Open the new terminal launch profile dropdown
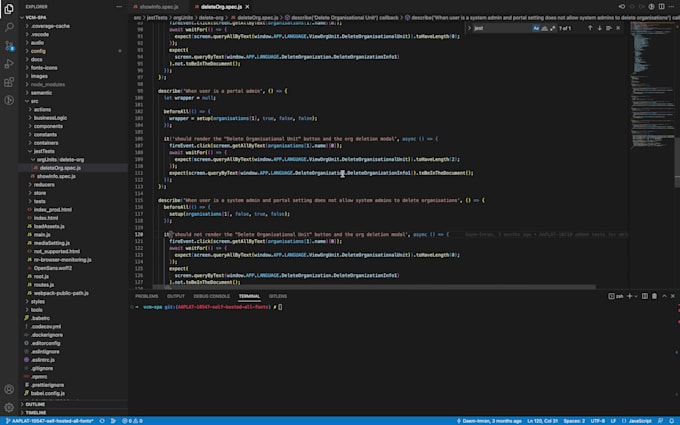Screen dimensions: 680x425 (636, 296)
